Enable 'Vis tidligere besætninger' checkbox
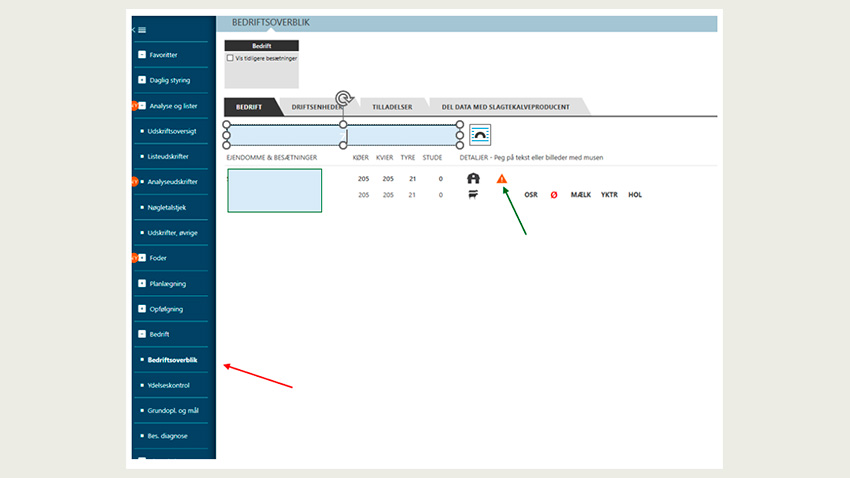This screenshot has height=478, width=850. click(231, 58)
